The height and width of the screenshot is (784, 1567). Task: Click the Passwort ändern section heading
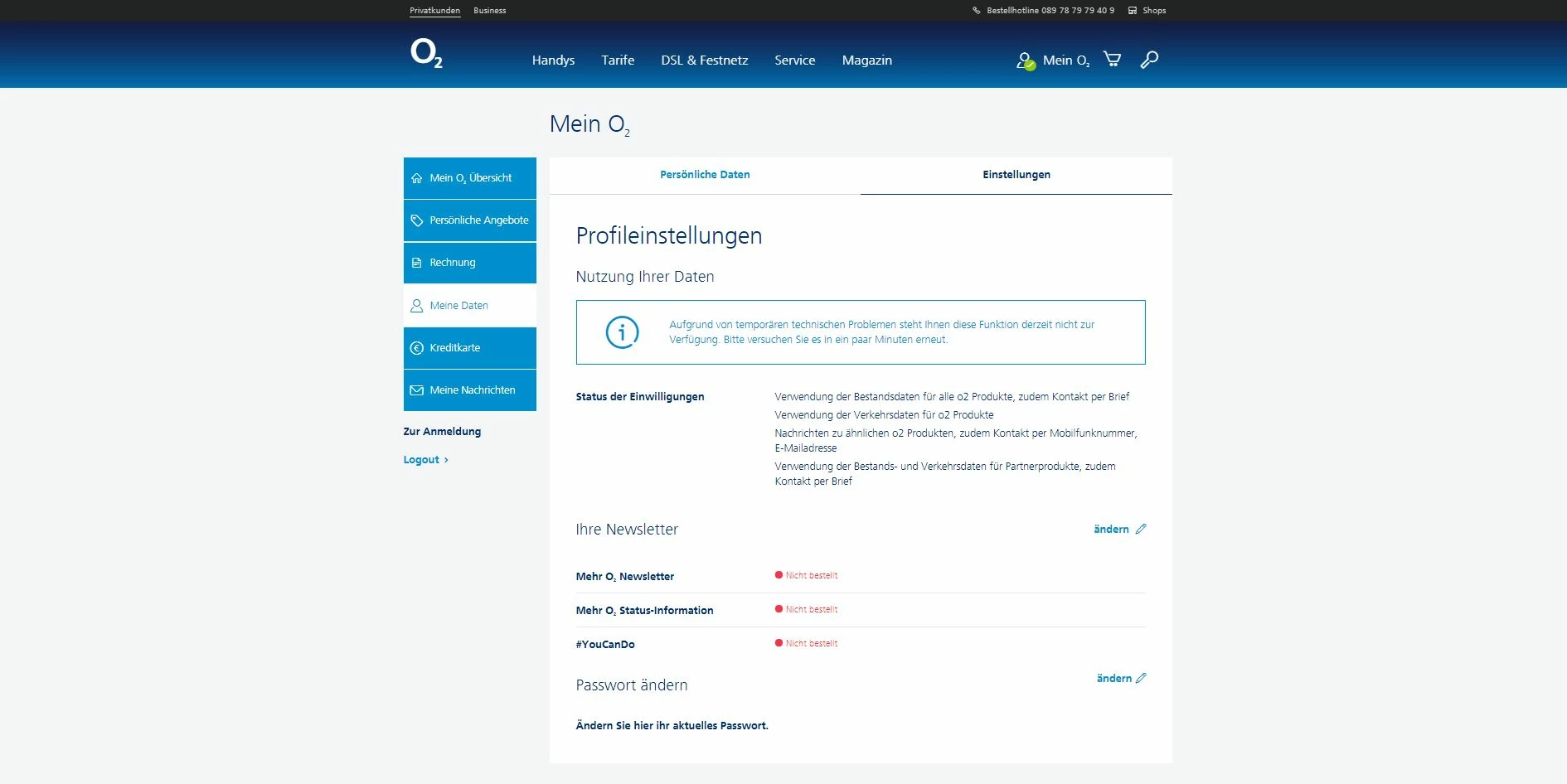632,685
